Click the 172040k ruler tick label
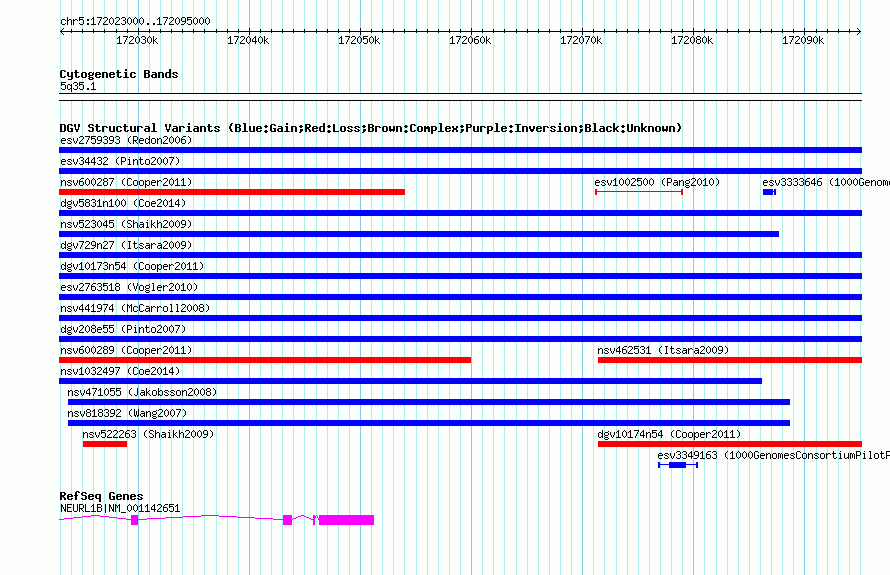 (x=248, y=40)
